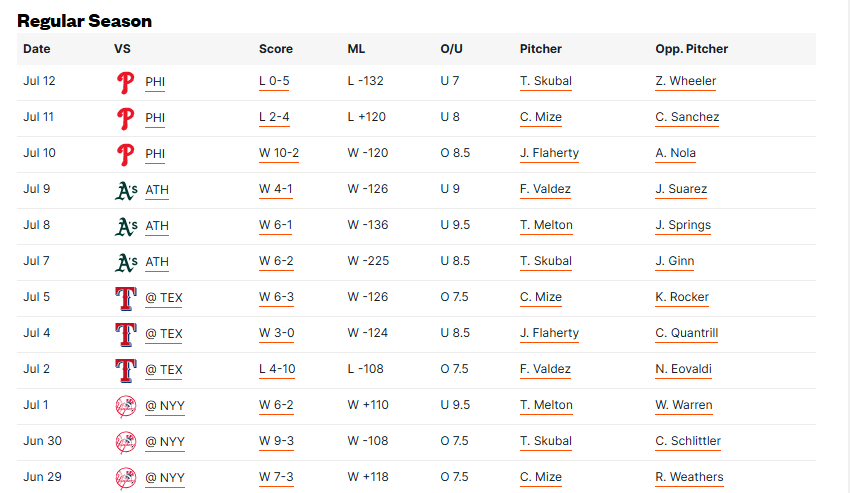Click the Athletics logo in Jul 9 row
Image resolution: width=850 pixels, height=493 pixels.
126,191
